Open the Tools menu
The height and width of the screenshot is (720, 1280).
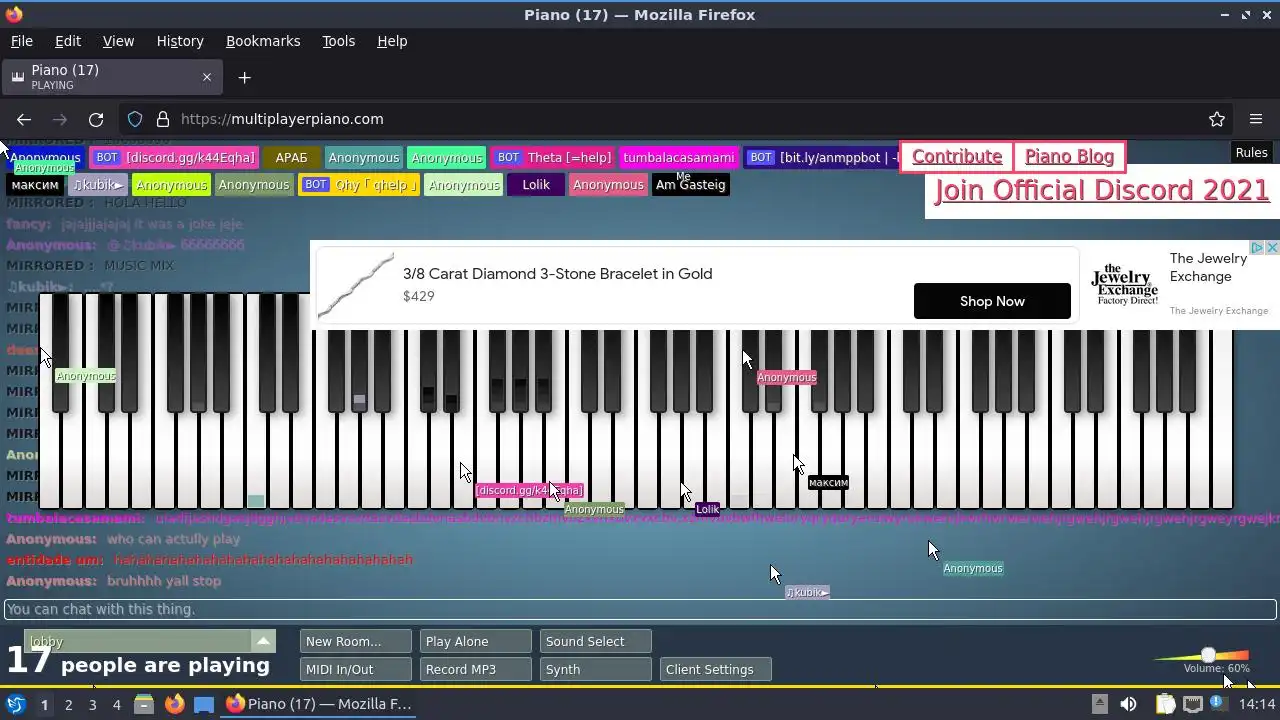(338, 41)
